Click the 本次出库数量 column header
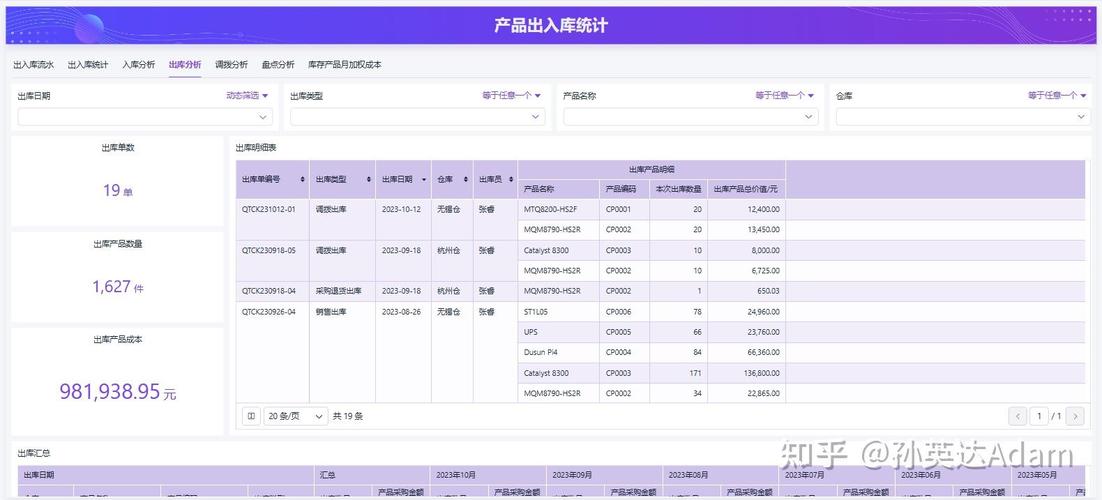Screen dimensions: 1102x500 click(x=678, y=189)
